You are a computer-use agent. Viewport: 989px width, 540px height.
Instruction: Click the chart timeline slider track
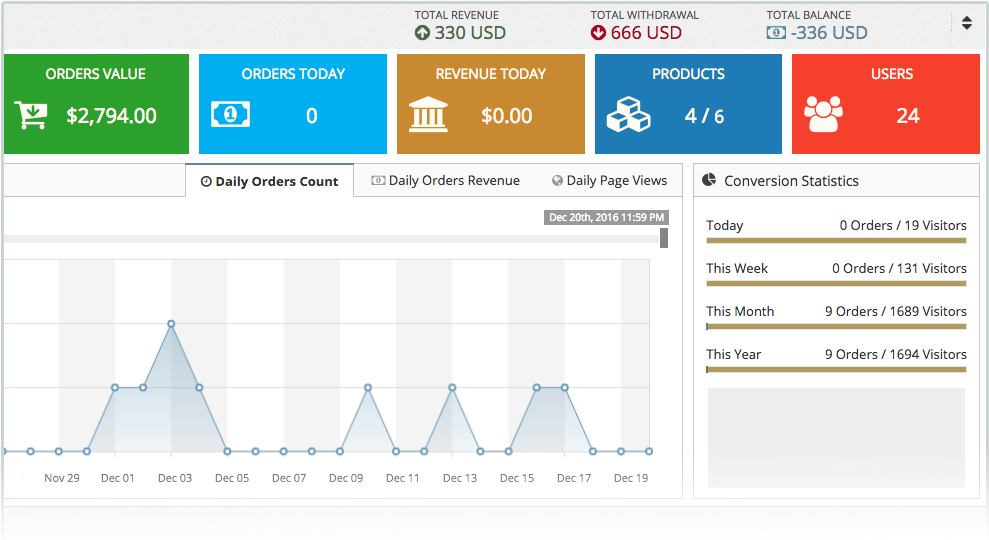click(x=332, y=239)
